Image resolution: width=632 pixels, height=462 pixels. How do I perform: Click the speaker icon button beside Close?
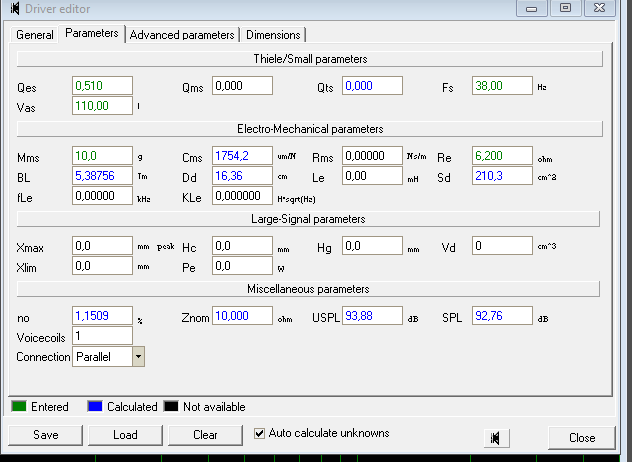tap(494, 437)
